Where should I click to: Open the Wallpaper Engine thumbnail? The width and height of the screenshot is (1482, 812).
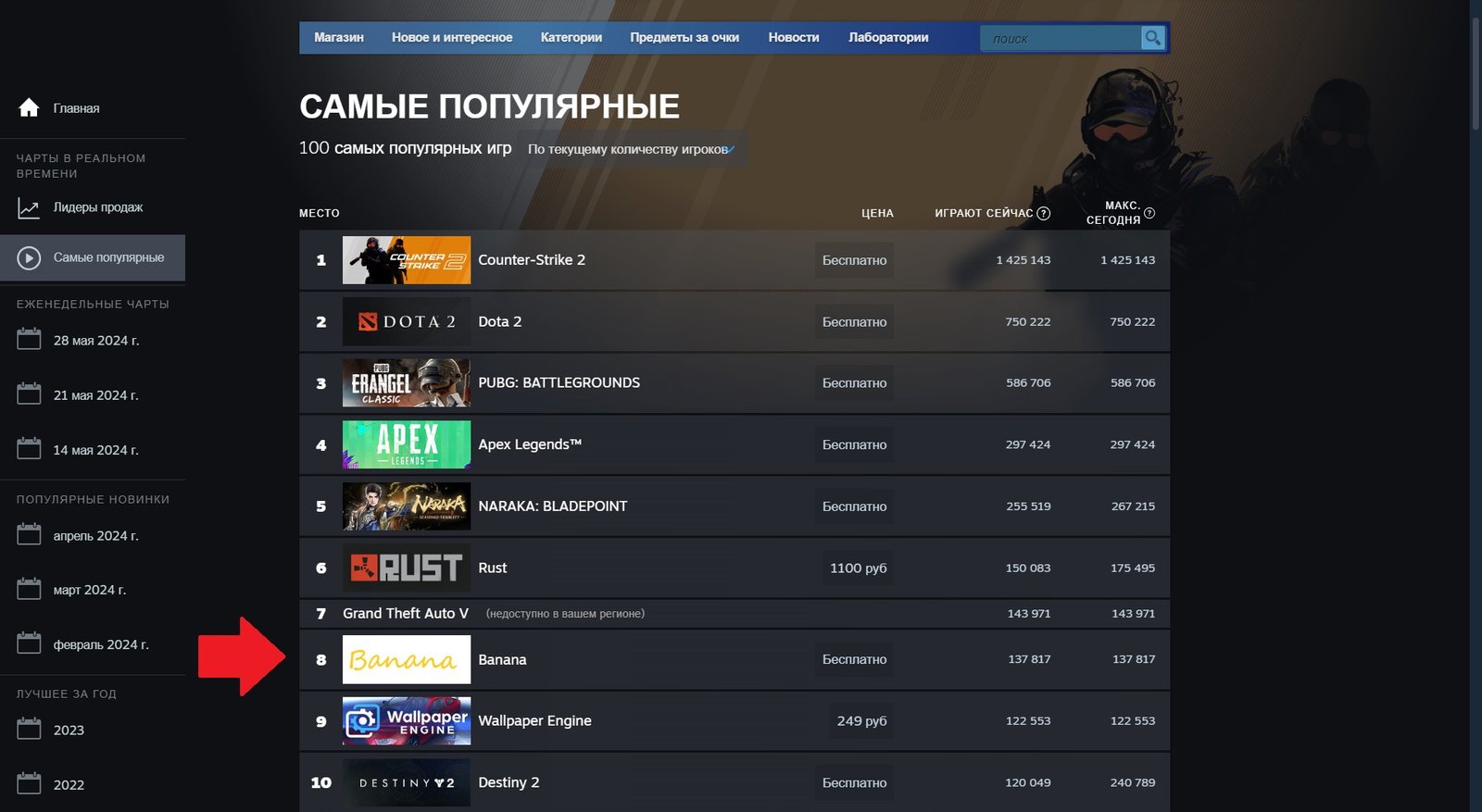coord(407,721)
